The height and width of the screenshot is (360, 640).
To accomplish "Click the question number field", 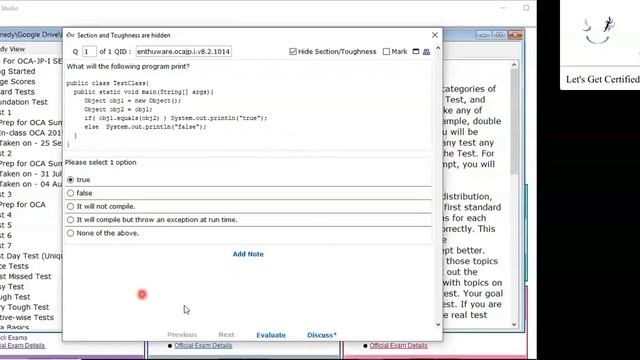I will (89, 51).
